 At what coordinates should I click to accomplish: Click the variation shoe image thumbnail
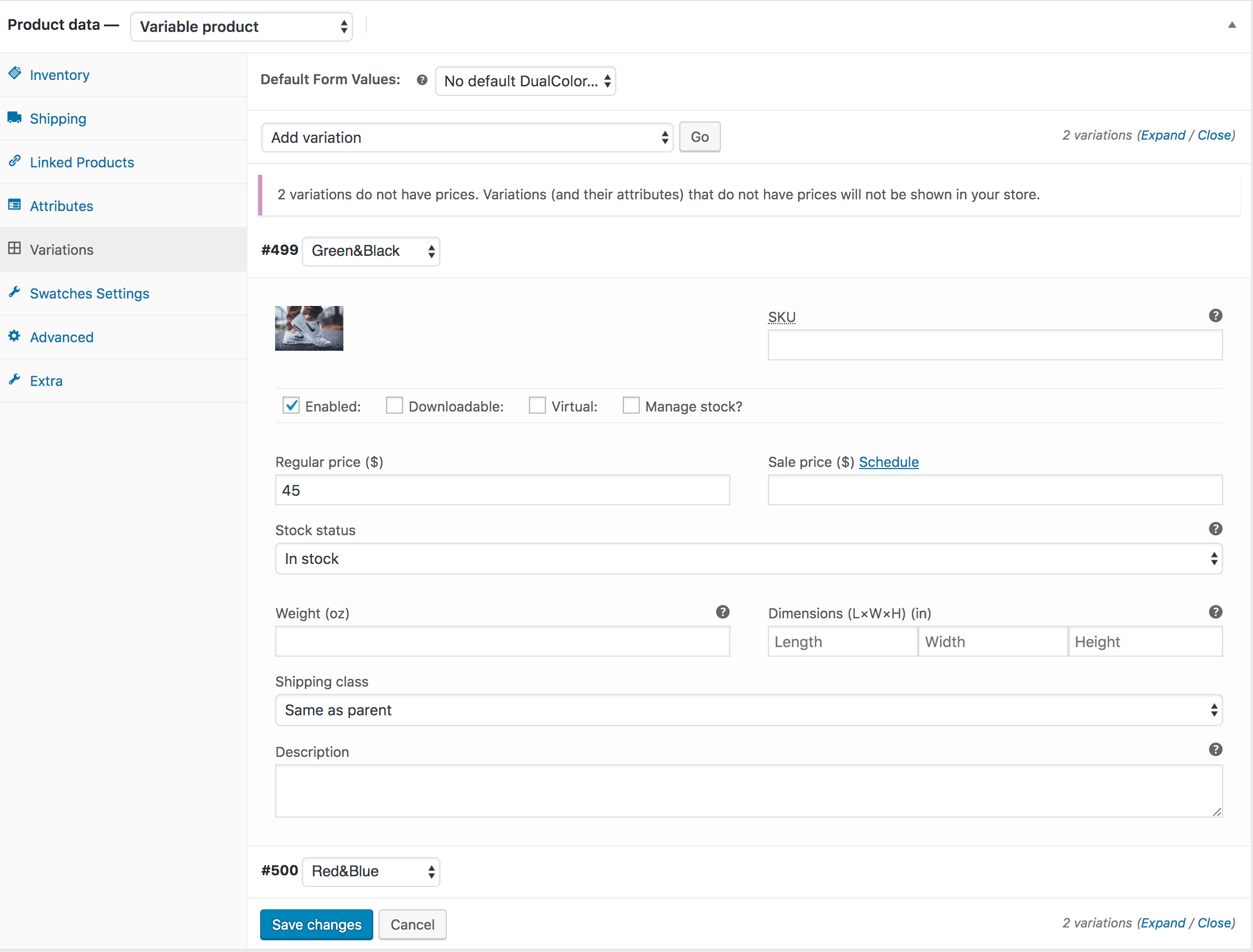[309, 328]
